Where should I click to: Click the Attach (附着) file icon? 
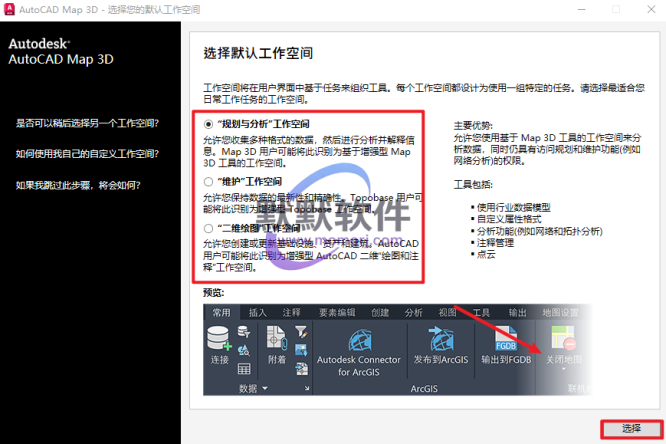[x=277, y=338]
